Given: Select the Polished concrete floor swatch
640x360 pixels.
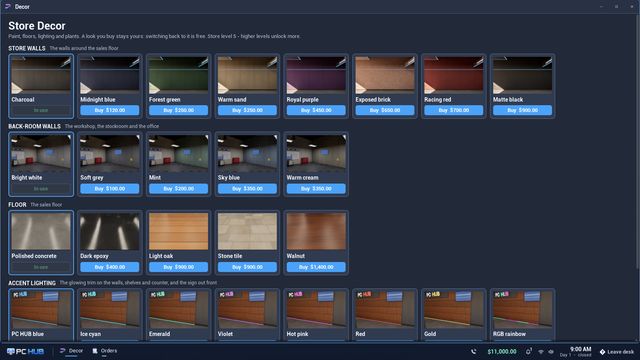Looking at the screenshot, I should [x=41, y=231].
